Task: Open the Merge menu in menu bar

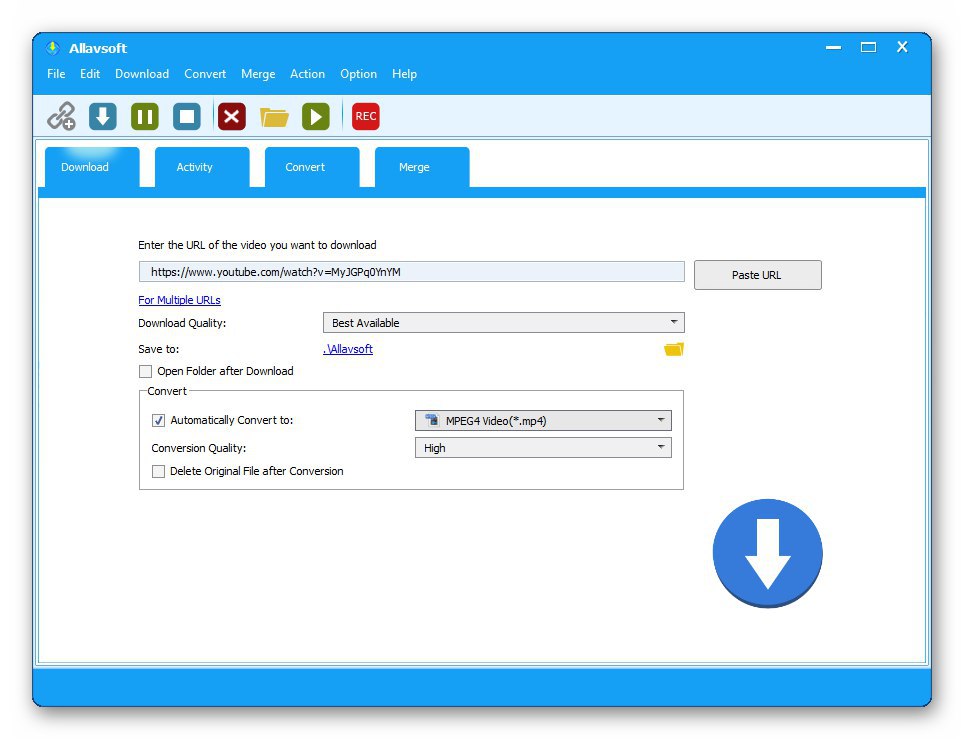Action: pyautogui.click(x=258, y=74)
